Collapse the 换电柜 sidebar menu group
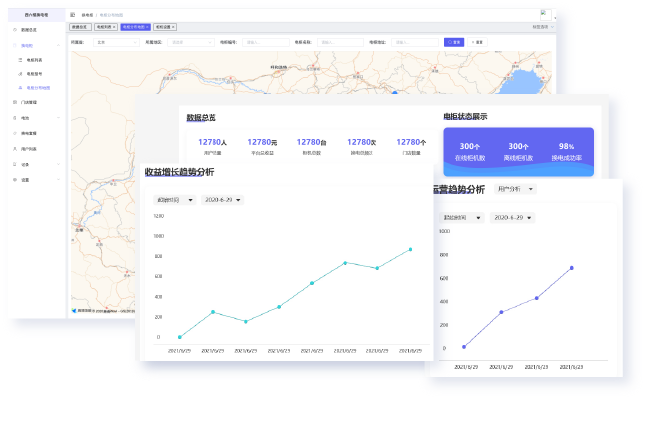 [x=58, y=46]
